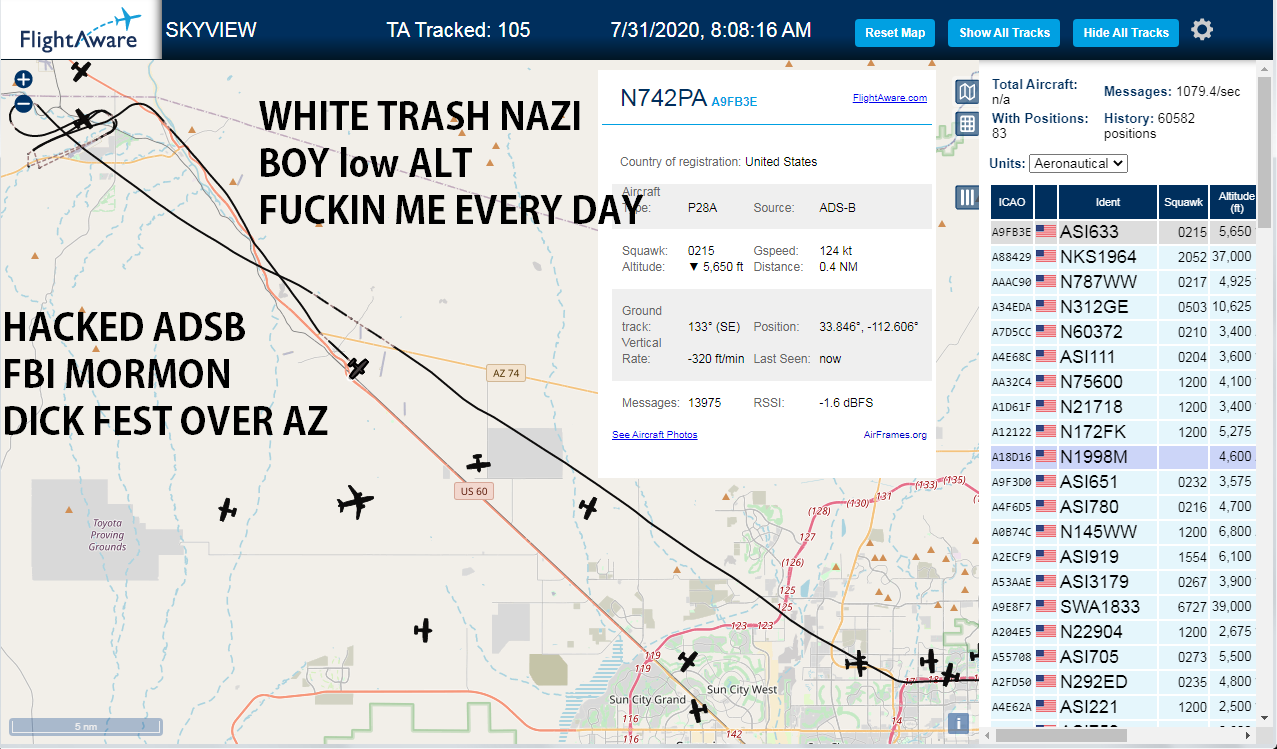
Task: Select the SWA1833 row
Action: click(1123, 607)
